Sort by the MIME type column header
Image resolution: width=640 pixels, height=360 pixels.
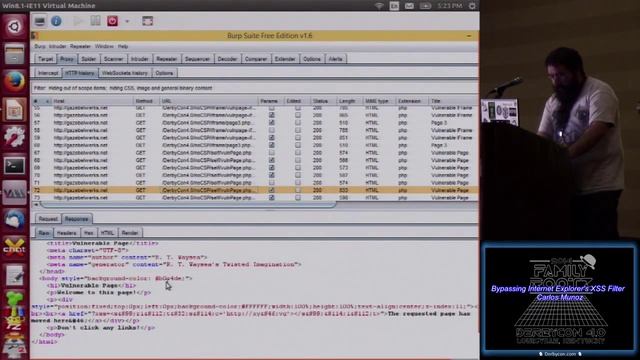(x=379, y=101)
